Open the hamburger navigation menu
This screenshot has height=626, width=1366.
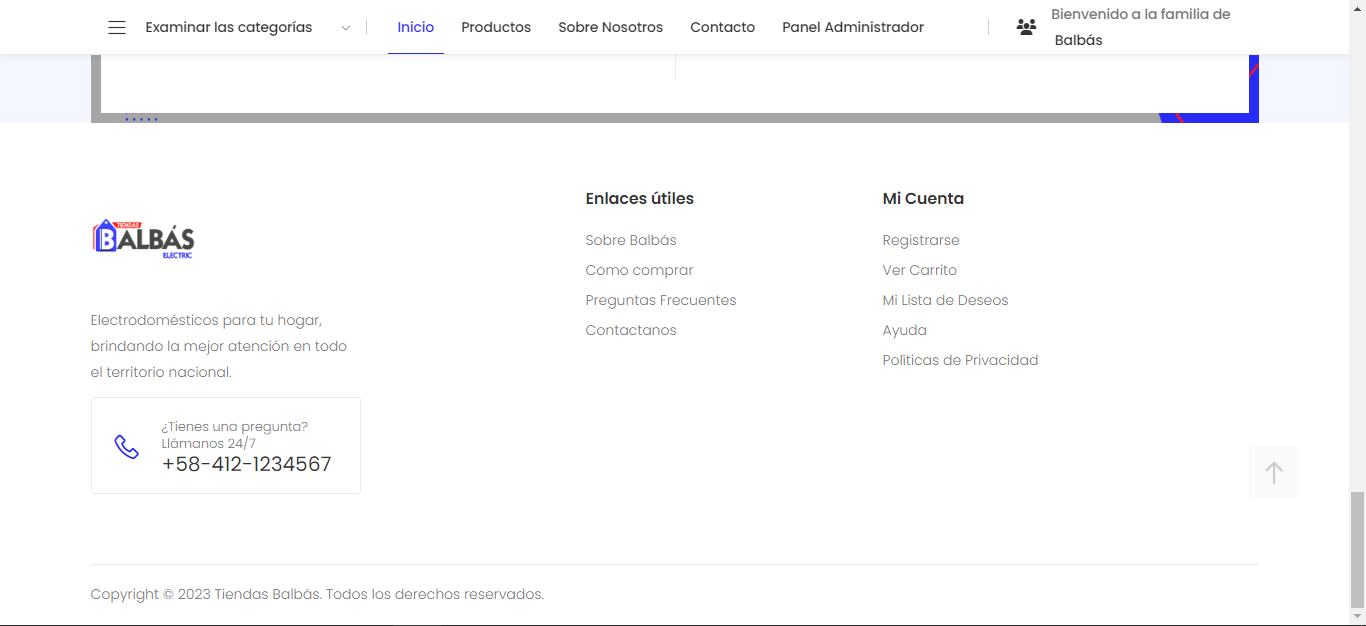click(117, 27)
